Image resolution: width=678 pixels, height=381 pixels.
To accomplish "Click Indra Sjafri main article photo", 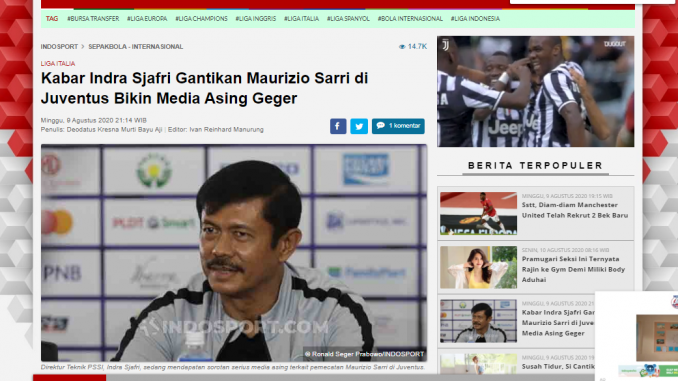I will [234, 253].
